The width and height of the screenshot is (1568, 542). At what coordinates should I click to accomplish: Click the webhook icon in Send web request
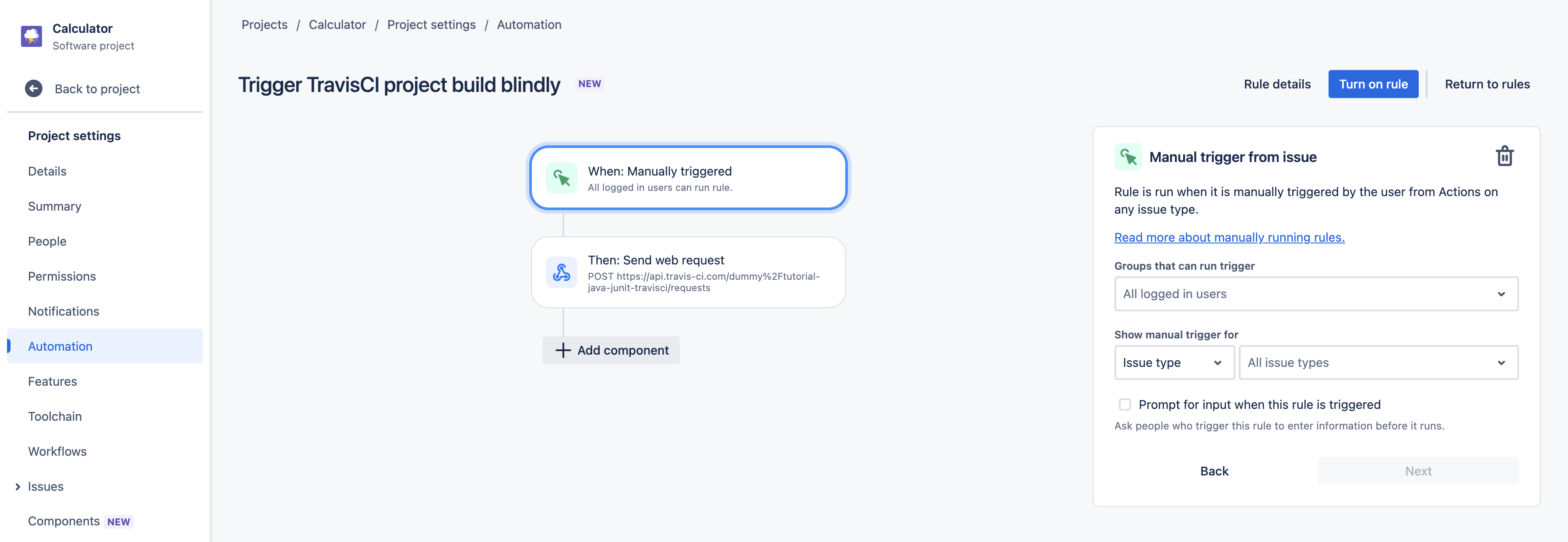click(x=561, y=272)
